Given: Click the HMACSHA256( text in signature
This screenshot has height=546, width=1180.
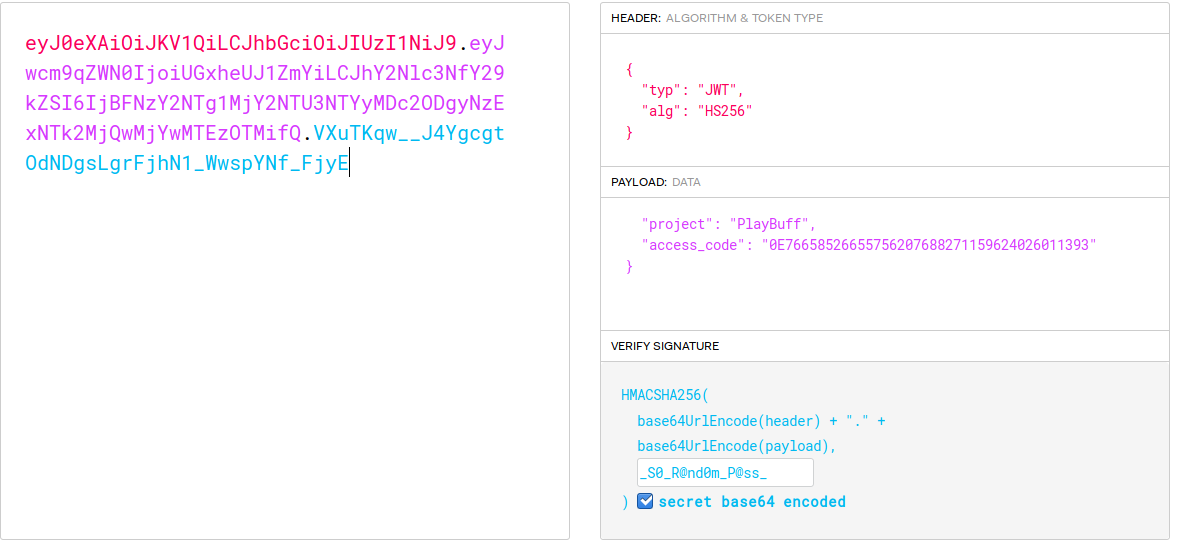Looking at the screenshot, I should [664, 395].
